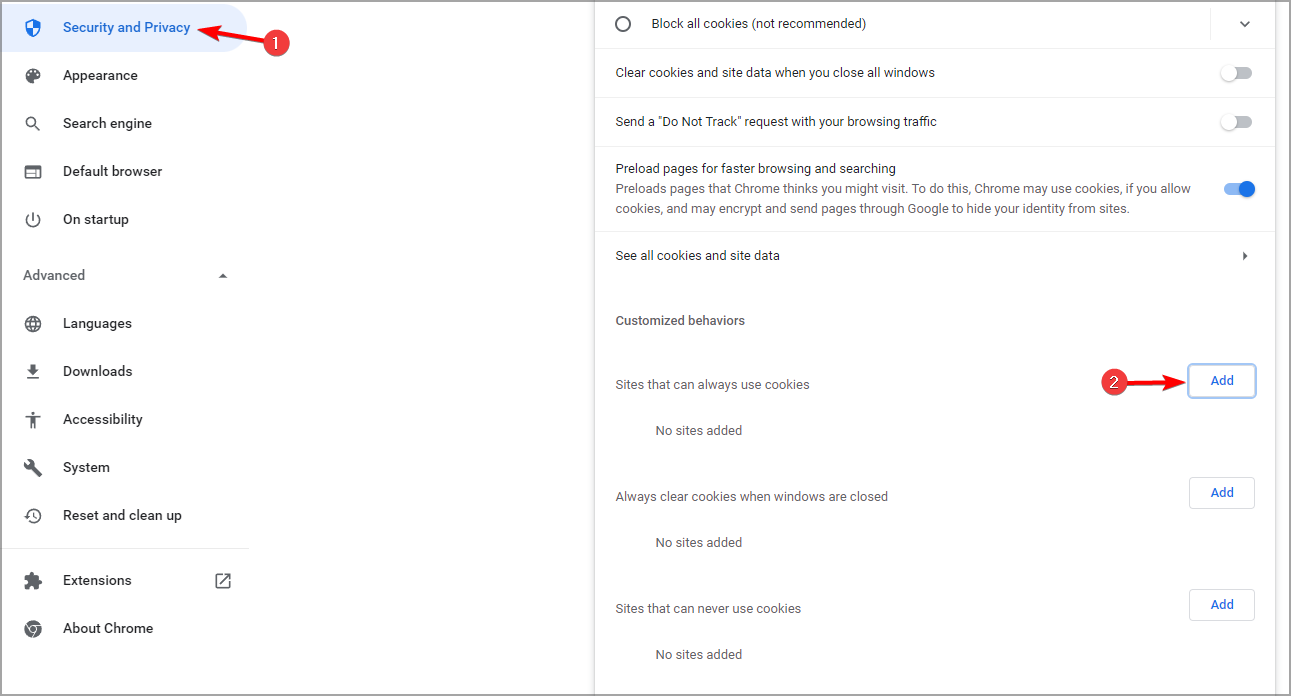Viewport: 1291px width, 696px height.
Task: Click the Search engine magnifier icon
Action: [x=33, y=124]
